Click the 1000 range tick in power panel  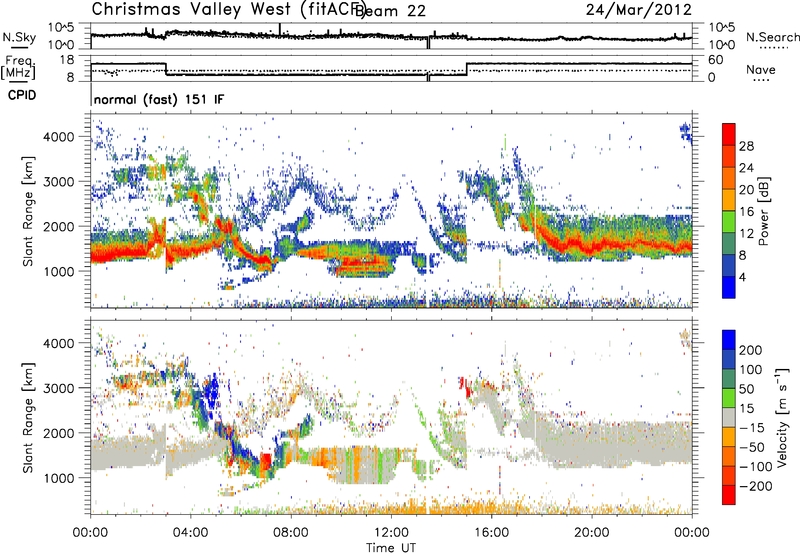tap(59, 271)
